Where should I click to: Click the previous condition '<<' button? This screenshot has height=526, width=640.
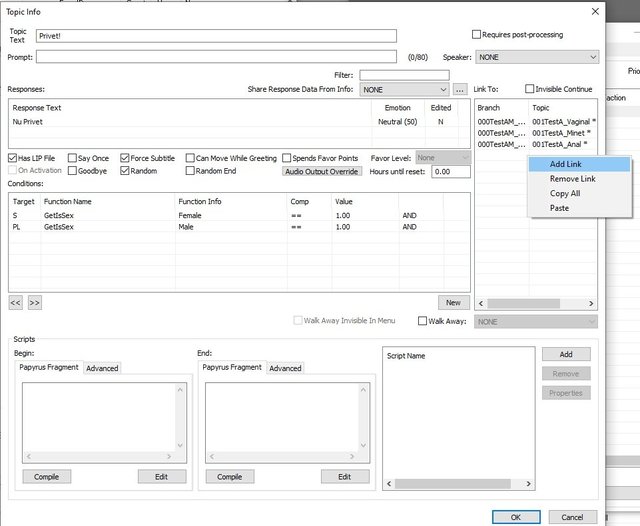[x=16, y=302]
